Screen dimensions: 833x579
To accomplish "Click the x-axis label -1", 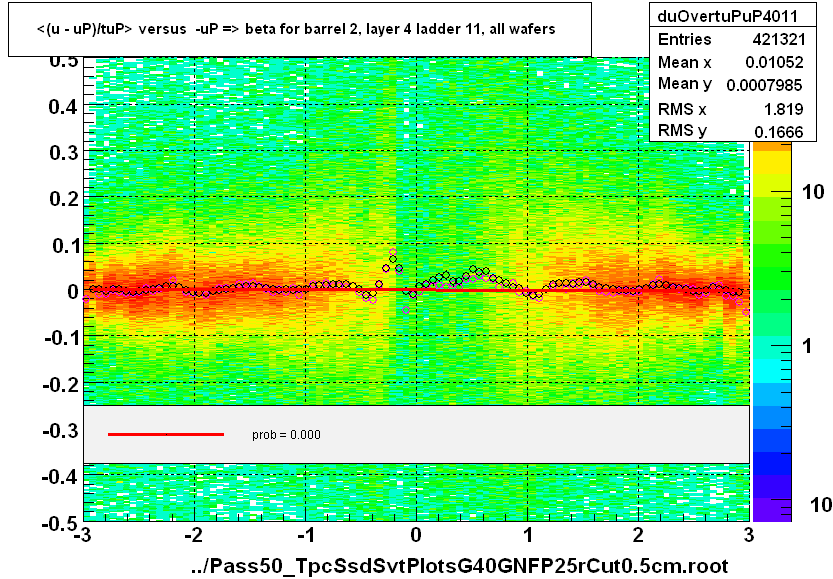I will point(305,534).
